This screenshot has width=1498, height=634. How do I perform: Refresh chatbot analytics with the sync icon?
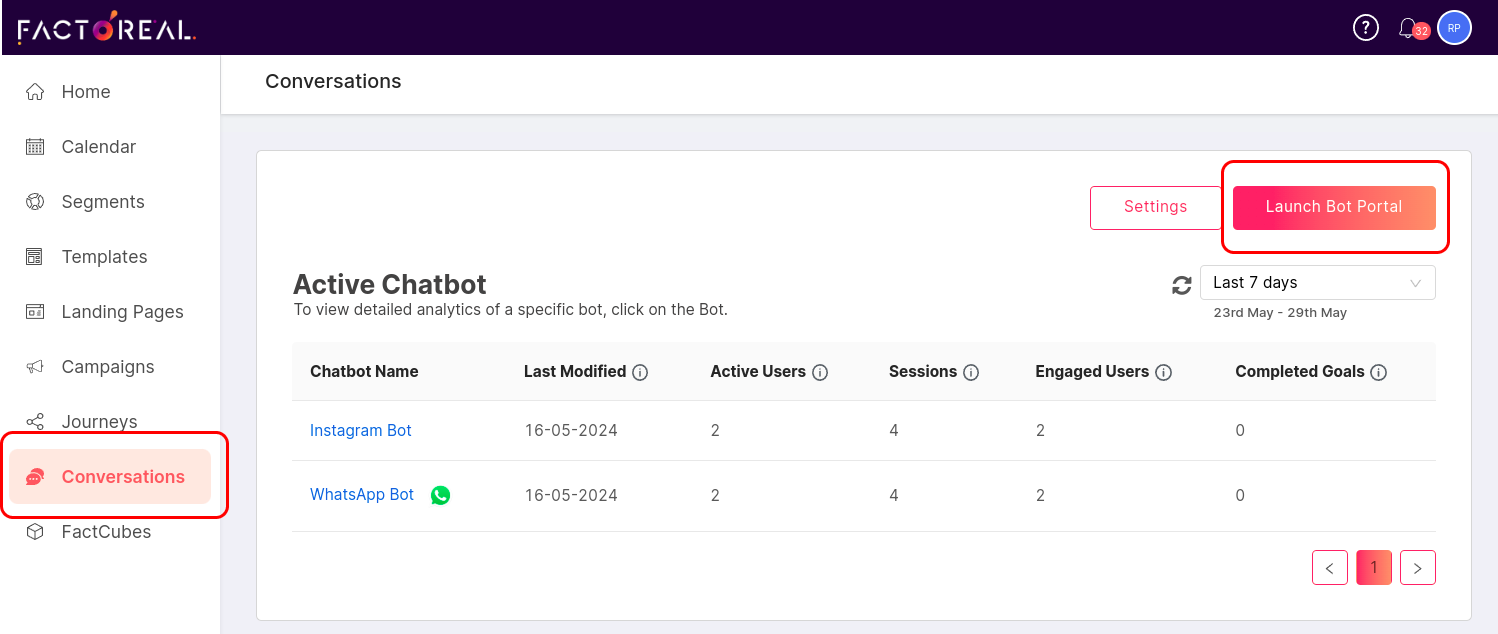(x=1182, y=285)
